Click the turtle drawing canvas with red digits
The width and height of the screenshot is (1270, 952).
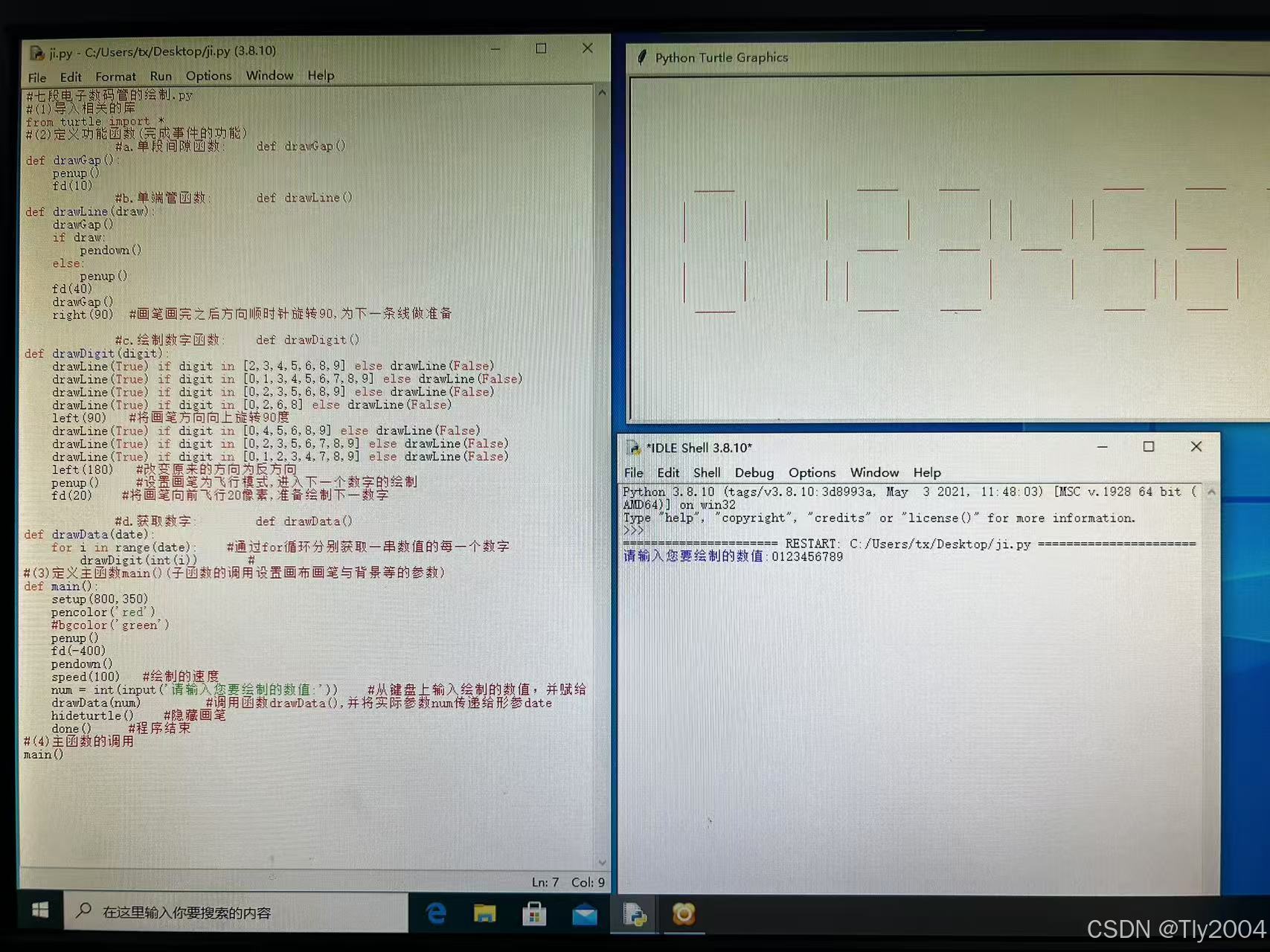[949, 248]
